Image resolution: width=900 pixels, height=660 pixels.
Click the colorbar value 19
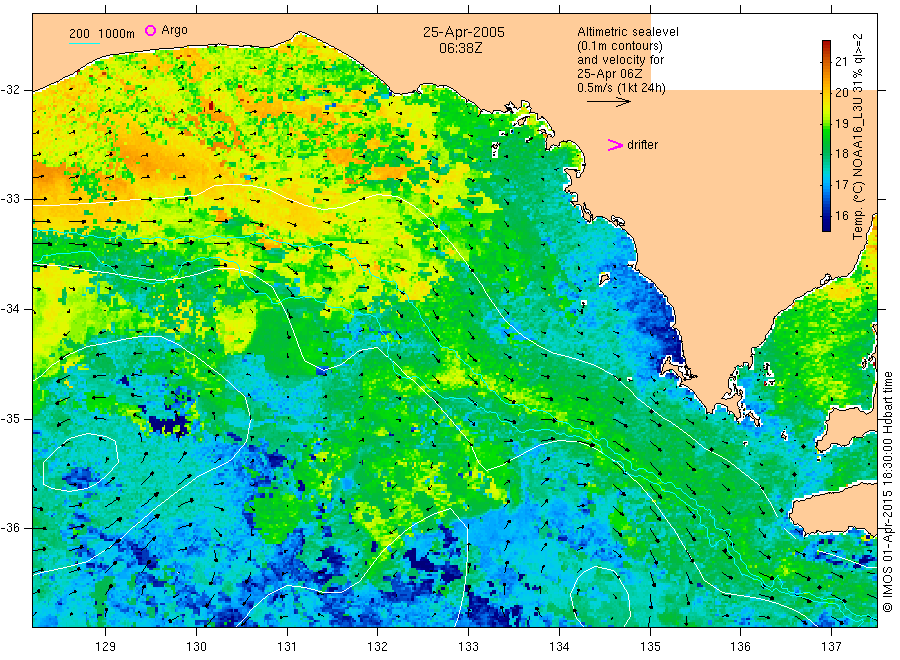[841, 123]
